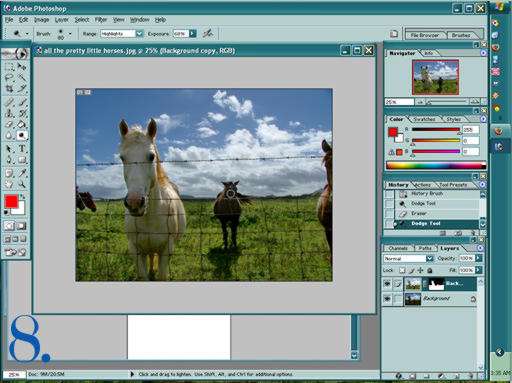This screenshot has width=512, height=383.
Task: Swap foreground and background colors
Action: pos(22,196)
